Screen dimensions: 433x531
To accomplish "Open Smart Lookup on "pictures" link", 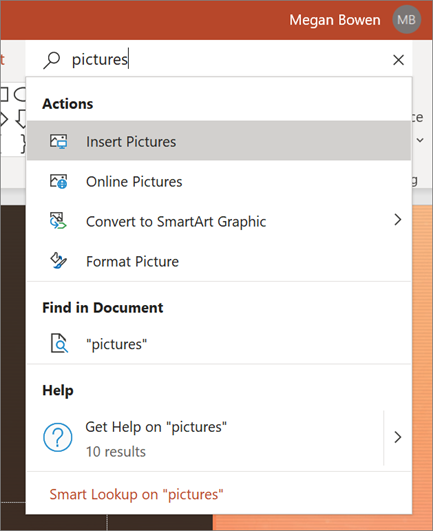I will [136, 494].
